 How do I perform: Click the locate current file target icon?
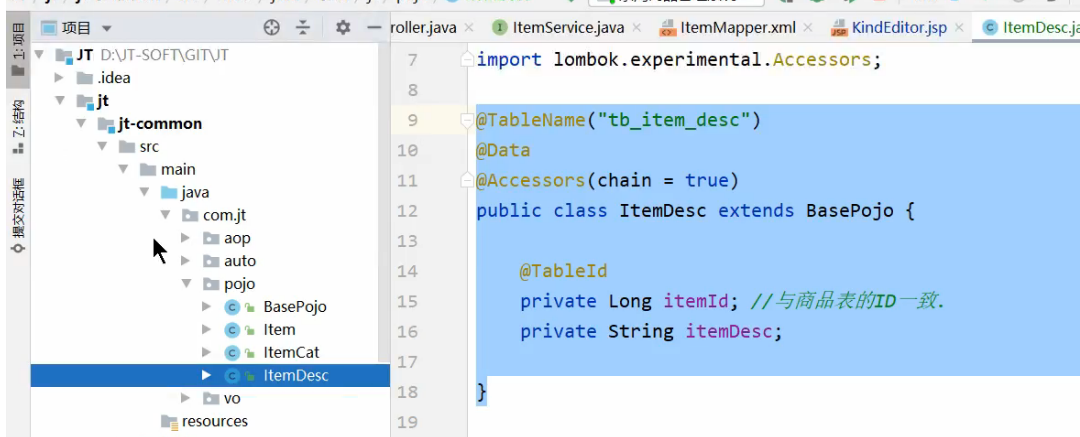[272, 28]
